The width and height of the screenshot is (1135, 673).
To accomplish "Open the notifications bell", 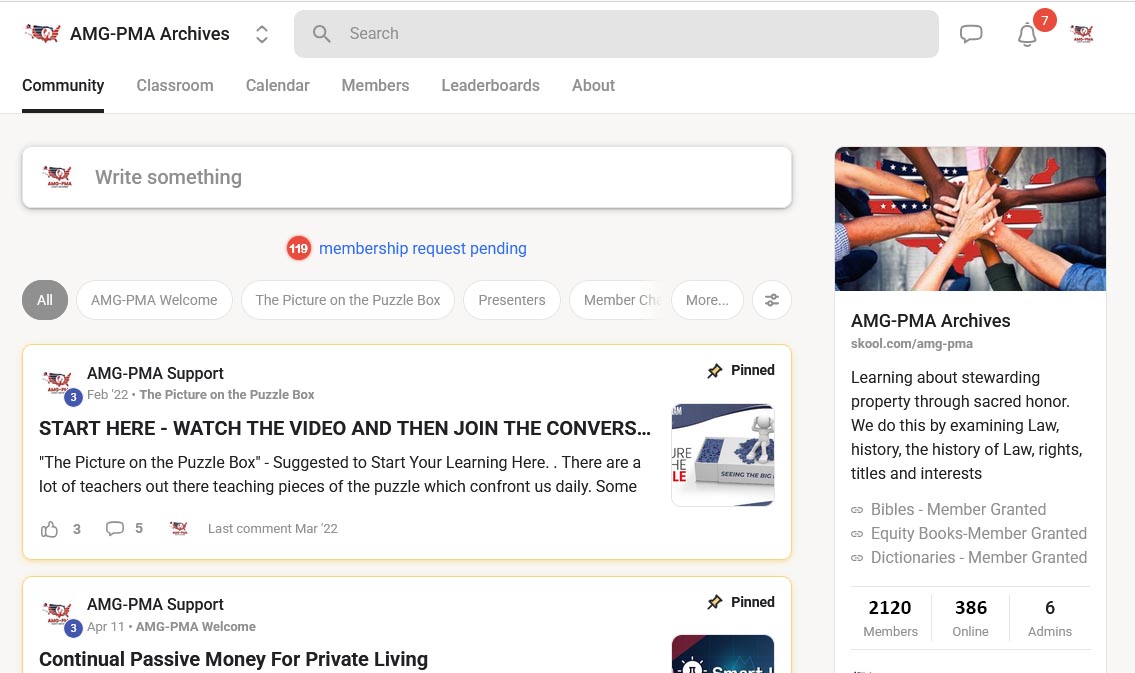I will pos(1027,35).
